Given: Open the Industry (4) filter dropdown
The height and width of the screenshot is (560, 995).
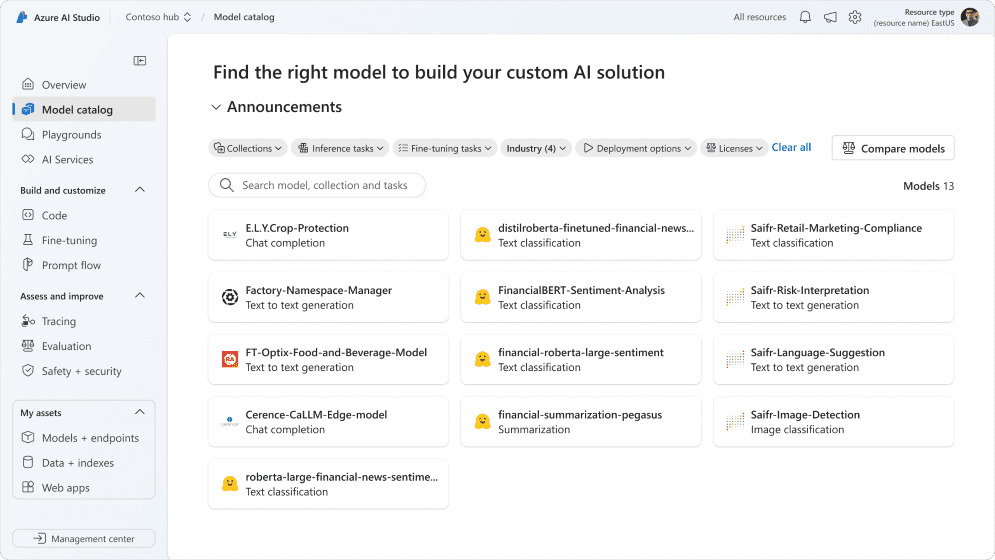Looking at the screenshot, I should pyautogui.click(x=536, y=148).
